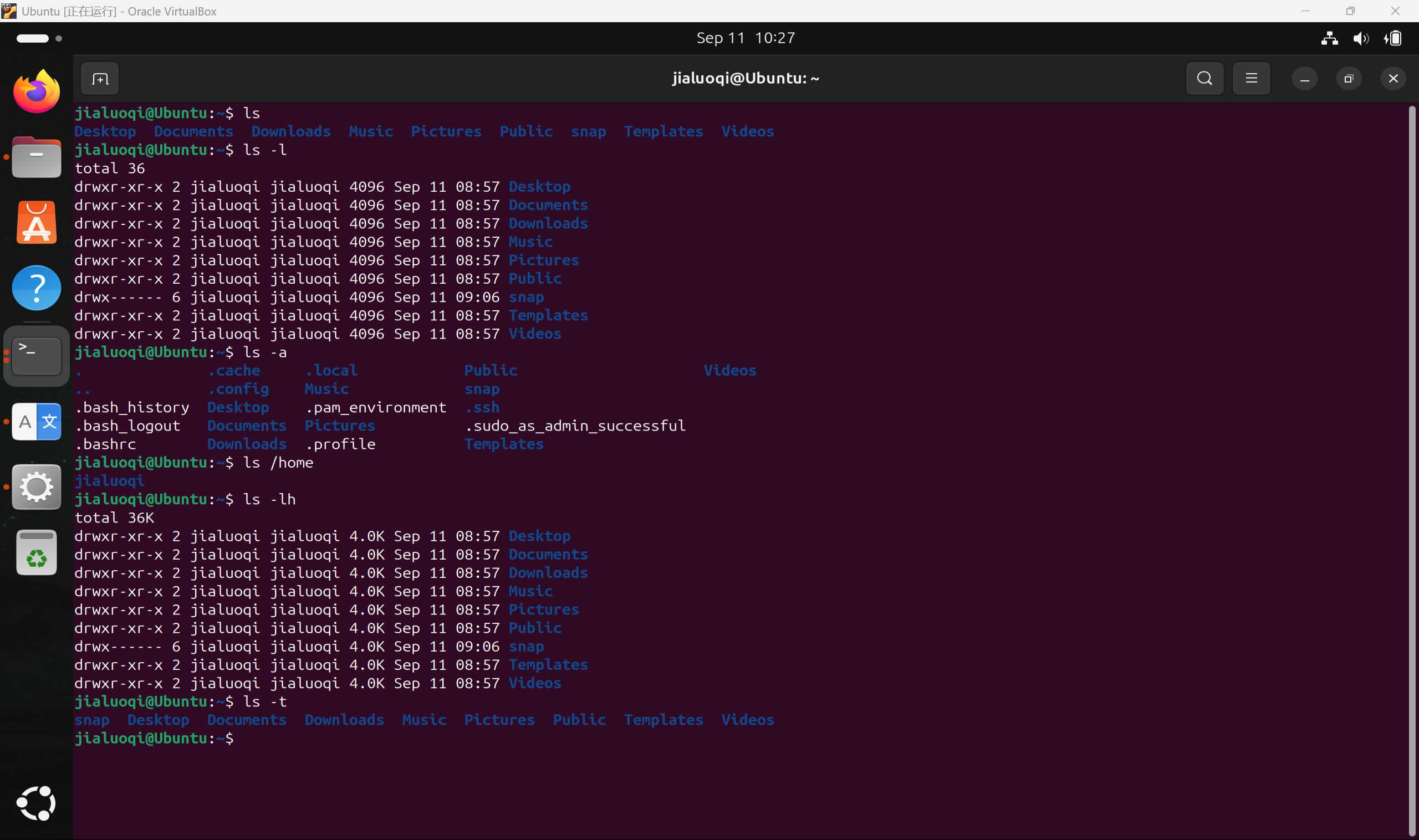Open the Files manager in dock

click(x=36, y=157)
